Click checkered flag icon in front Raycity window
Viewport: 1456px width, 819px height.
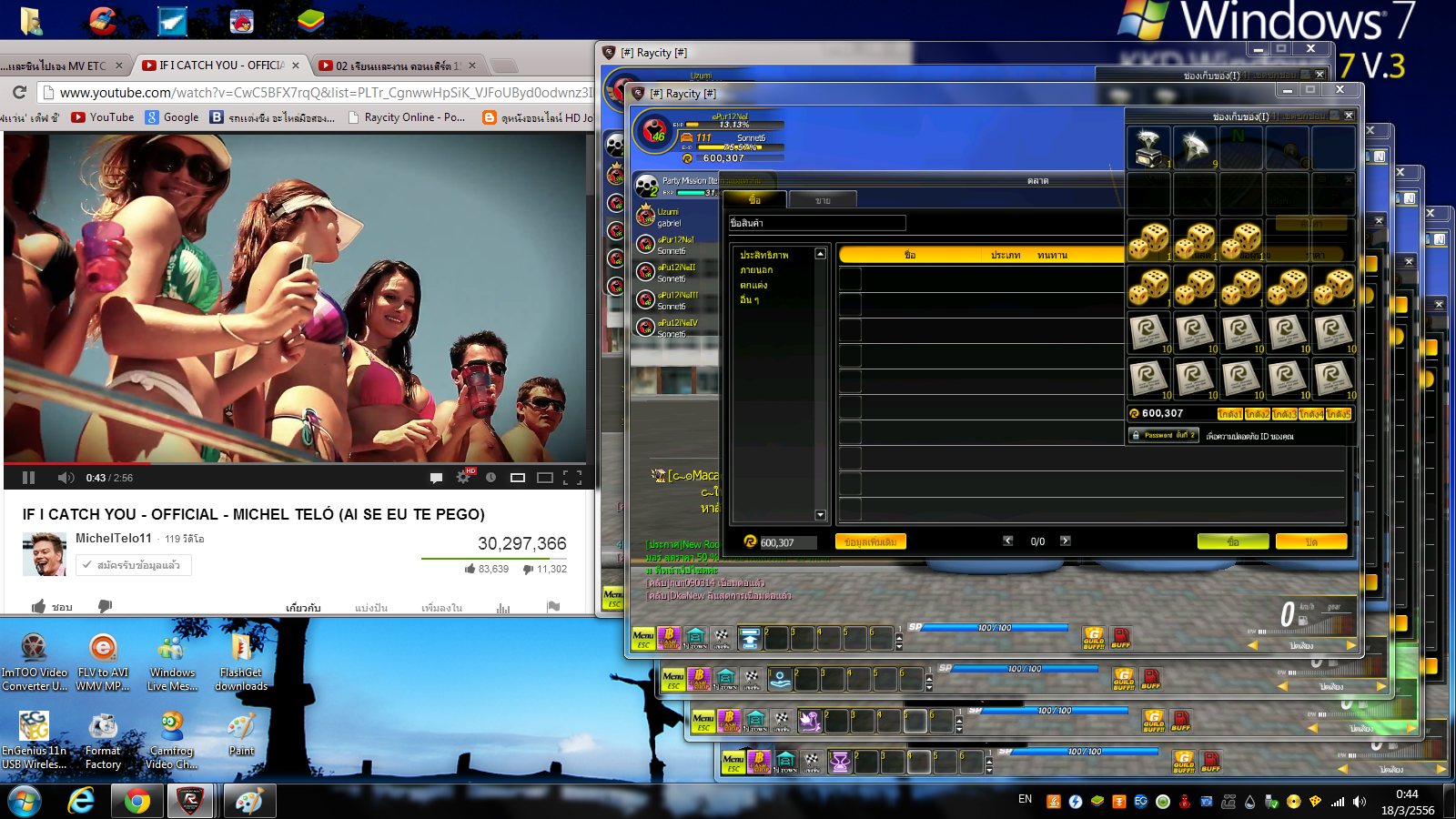click(722, 639)
